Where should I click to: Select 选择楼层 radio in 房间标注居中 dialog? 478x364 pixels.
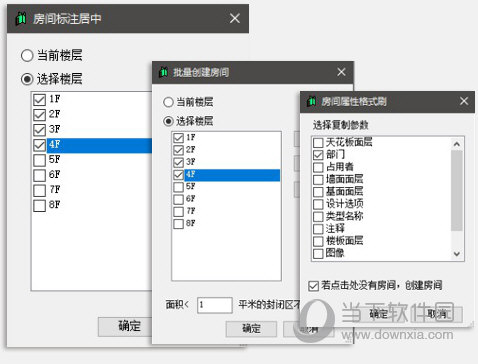(x=27, y=79)
